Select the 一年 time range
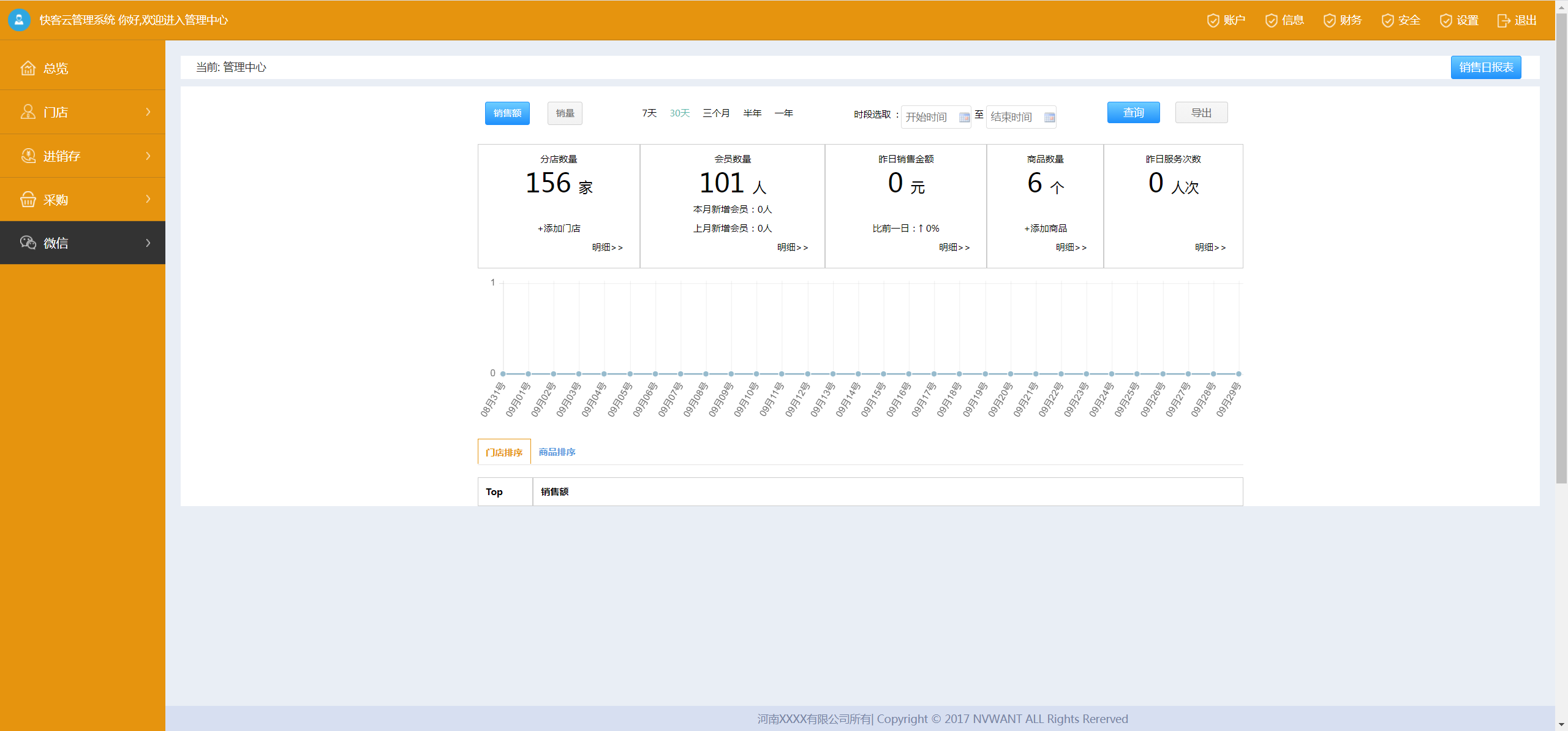This screenshot has width=1568, height=731. point(784,113)
